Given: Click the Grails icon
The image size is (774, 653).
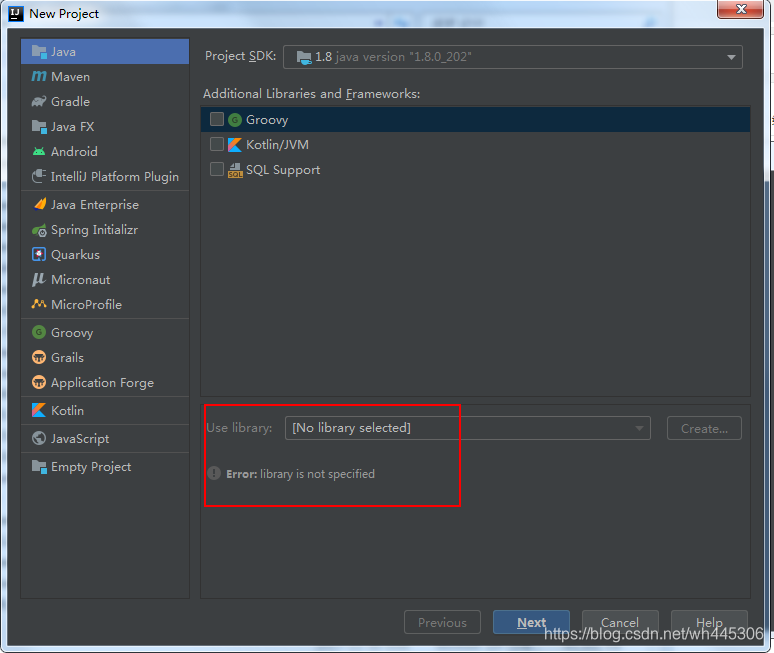Looking at the screenshot, I should tap(39, 357).
